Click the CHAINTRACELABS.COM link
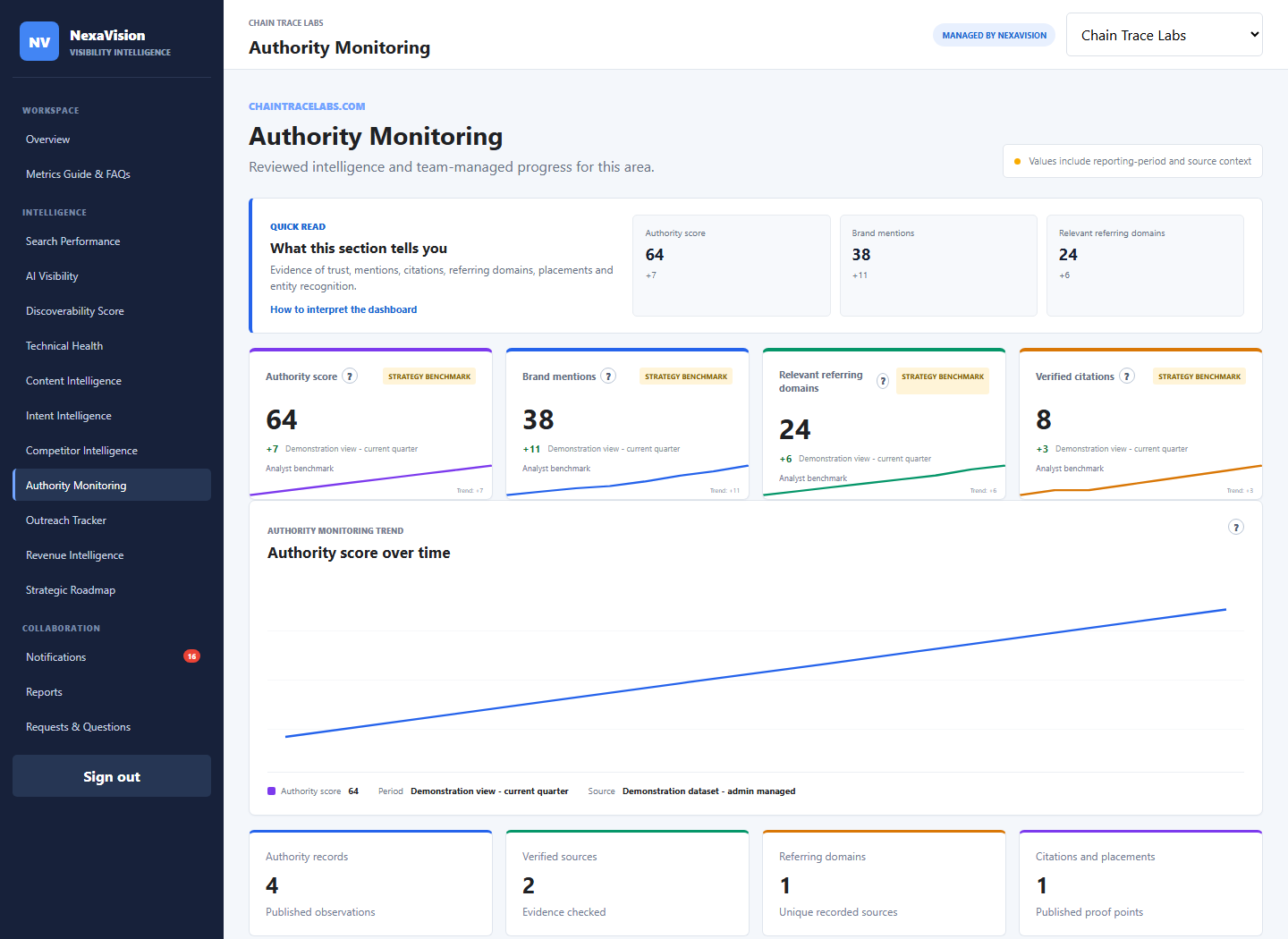1288x939 pixels. point(307,106)
